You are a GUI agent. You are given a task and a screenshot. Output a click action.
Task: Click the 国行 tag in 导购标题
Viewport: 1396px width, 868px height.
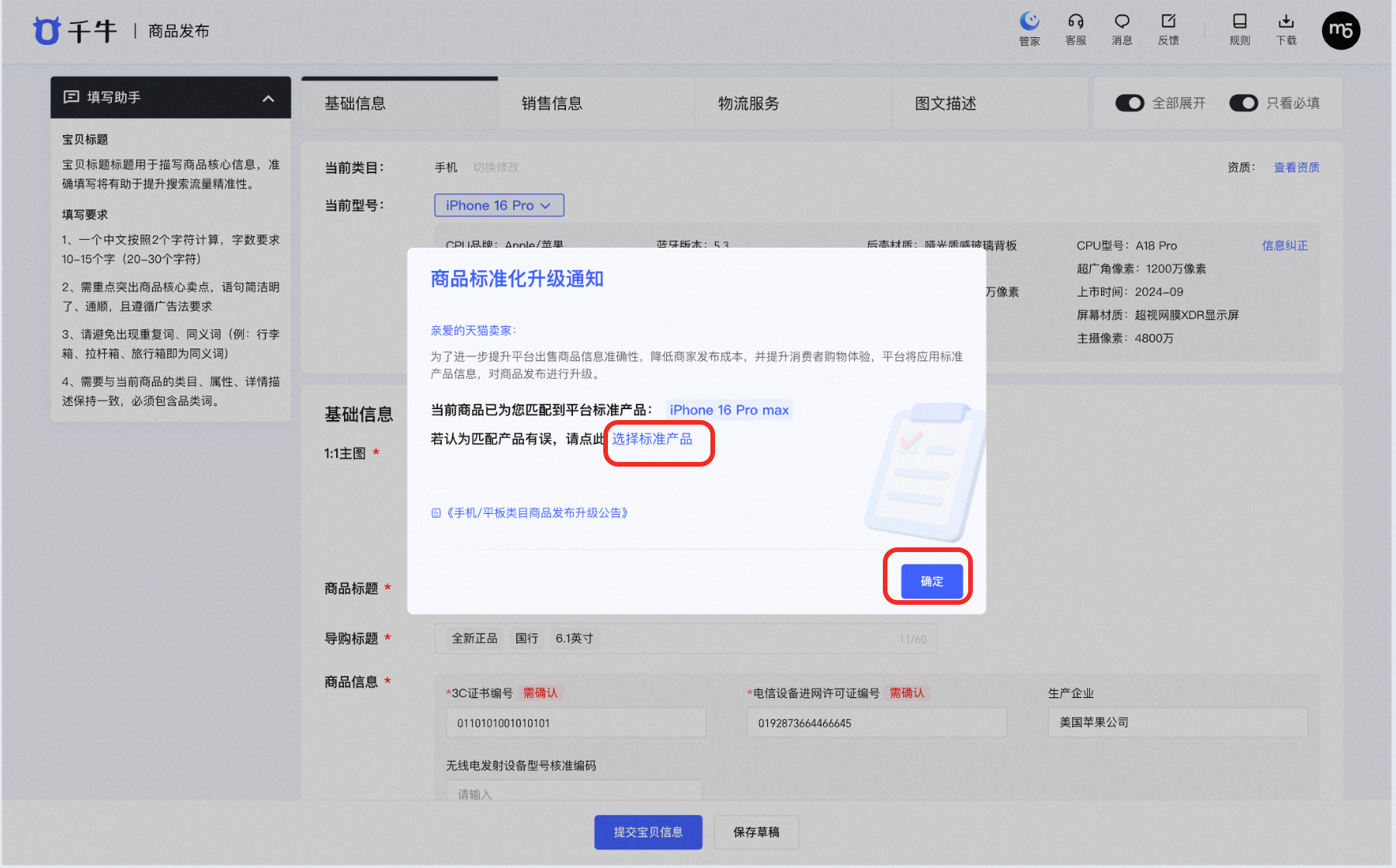(x=526, y=639)
